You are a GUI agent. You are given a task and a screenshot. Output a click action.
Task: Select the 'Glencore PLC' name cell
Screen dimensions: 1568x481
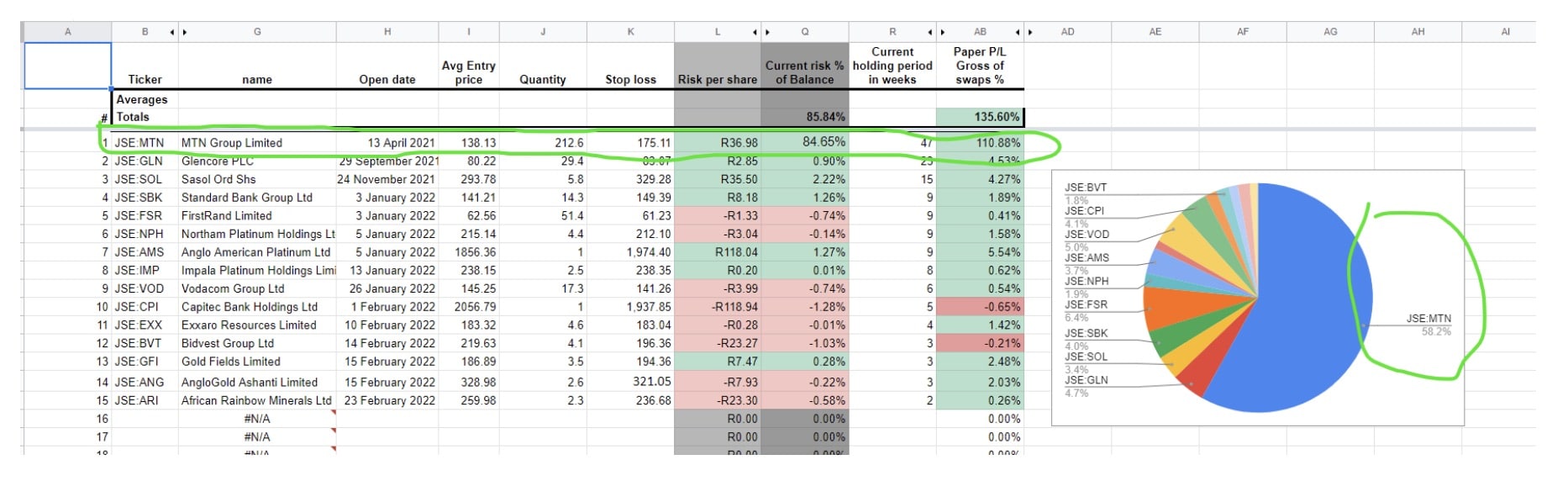point(257,161)
